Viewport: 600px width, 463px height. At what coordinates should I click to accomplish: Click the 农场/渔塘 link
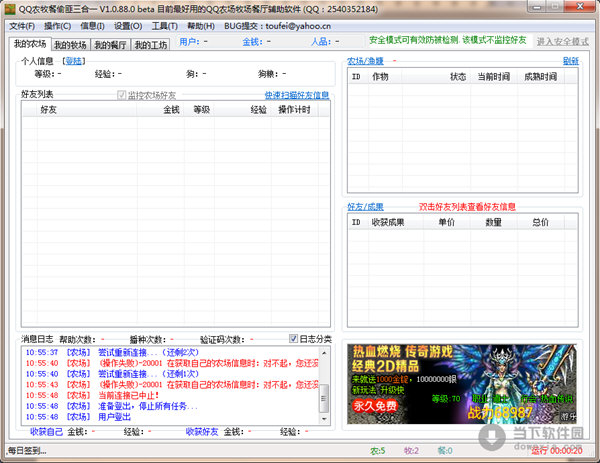pos(365,61)
